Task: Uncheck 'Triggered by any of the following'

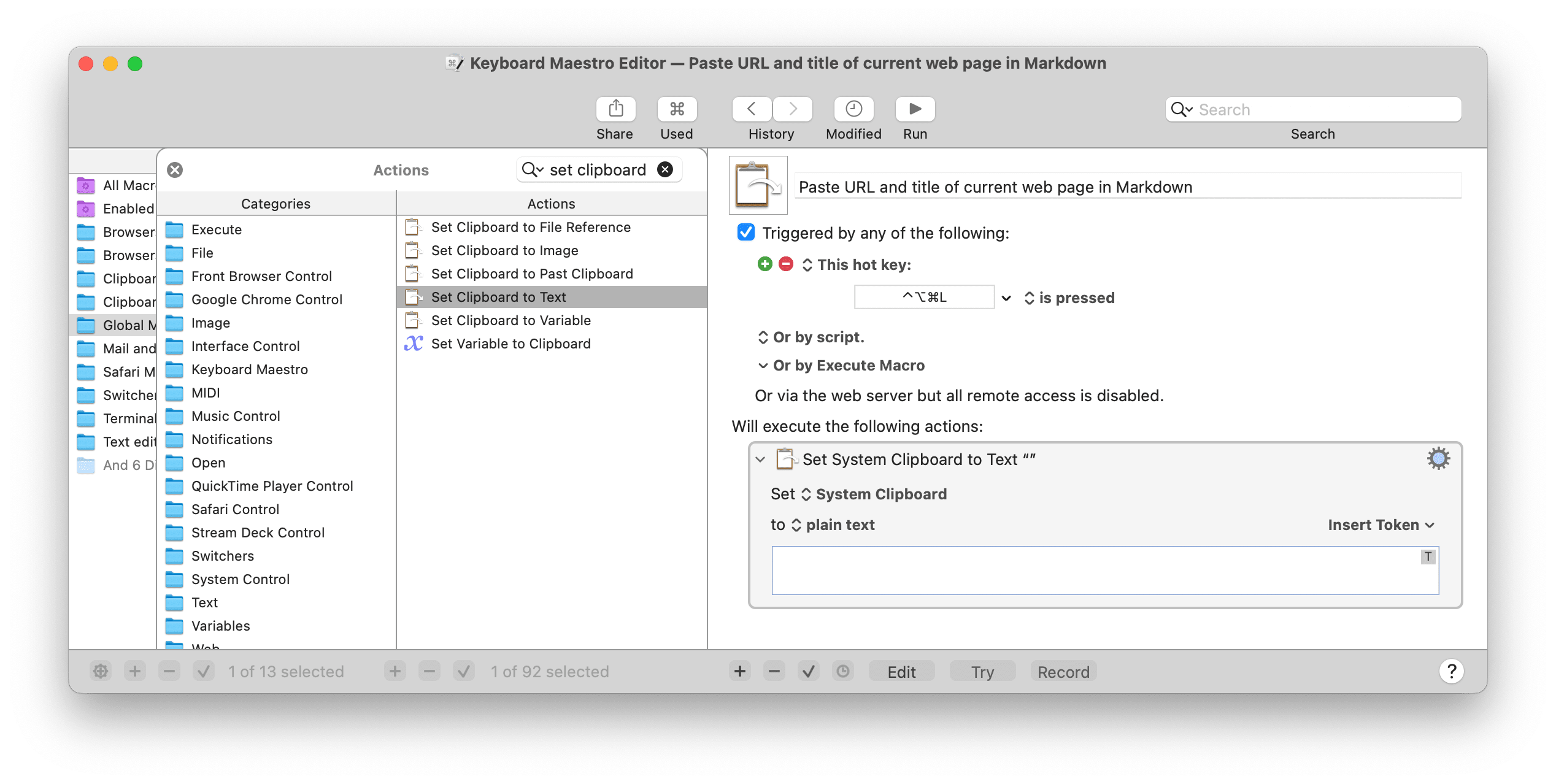Action: 745,233
